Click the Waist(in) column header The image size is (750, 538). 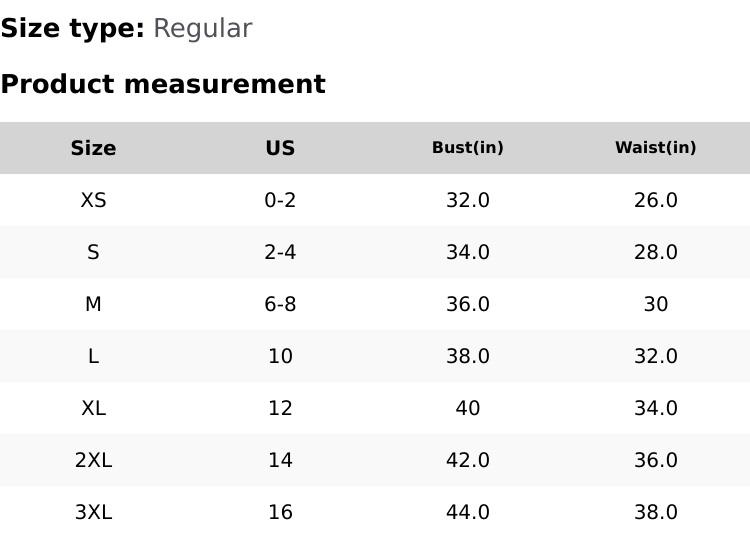[x=655, y=148]
